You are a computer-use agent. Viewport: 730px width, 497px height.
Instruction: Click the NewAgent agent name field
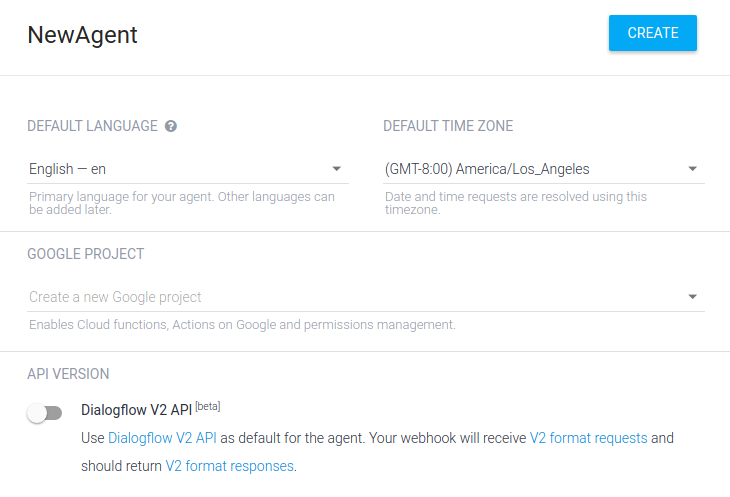coord(83,35)
